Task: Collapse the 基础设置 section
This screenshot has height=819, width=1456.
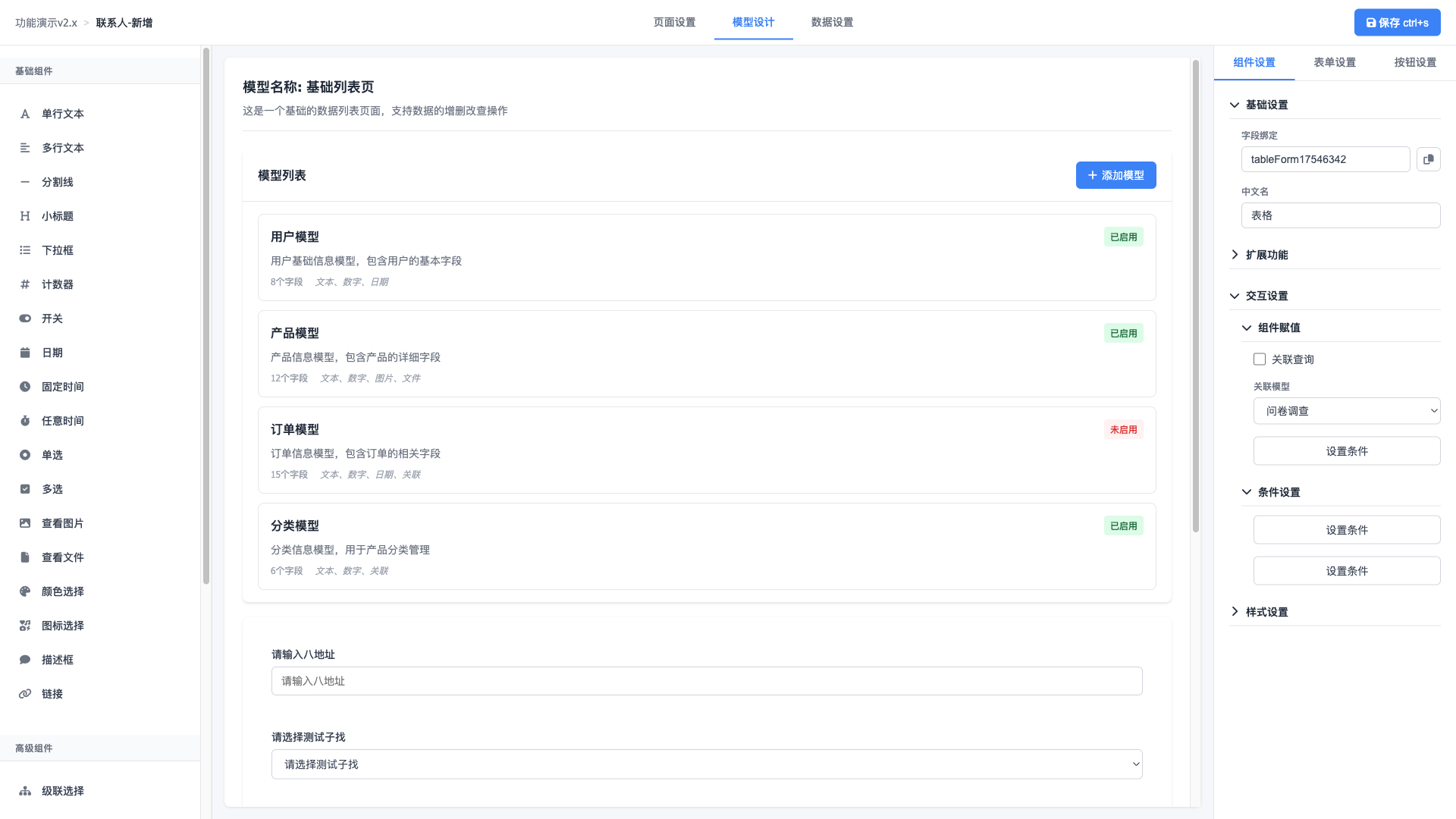Action: click(x=1266, y=105)
